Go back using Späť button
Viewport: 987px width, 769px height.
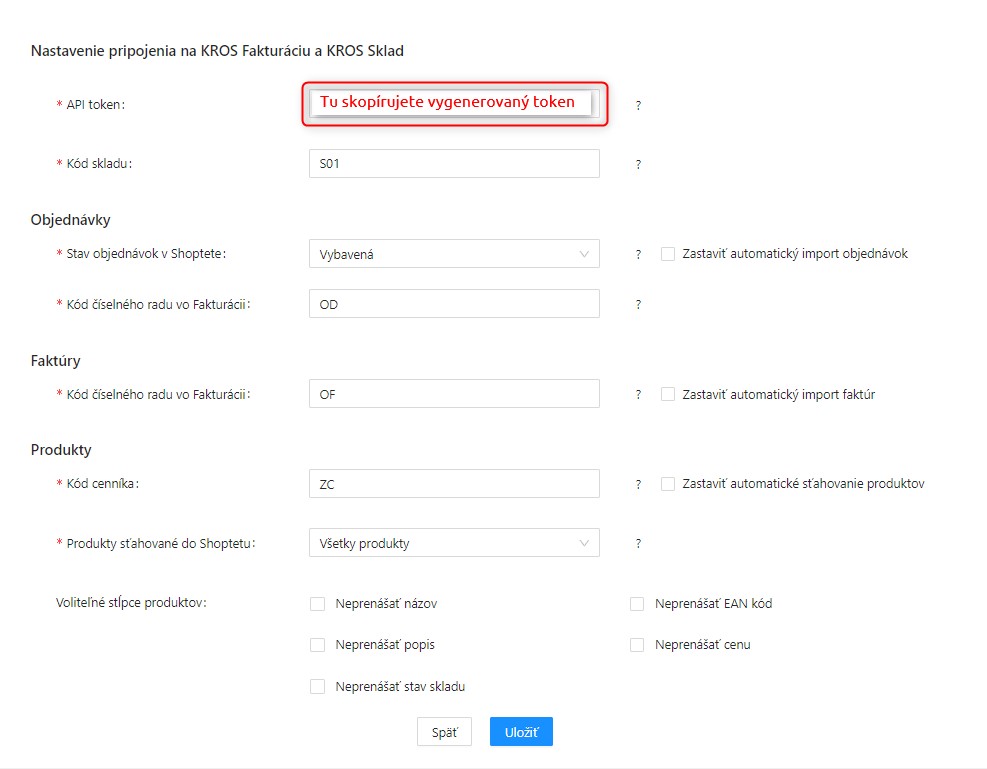click(444, 732)
